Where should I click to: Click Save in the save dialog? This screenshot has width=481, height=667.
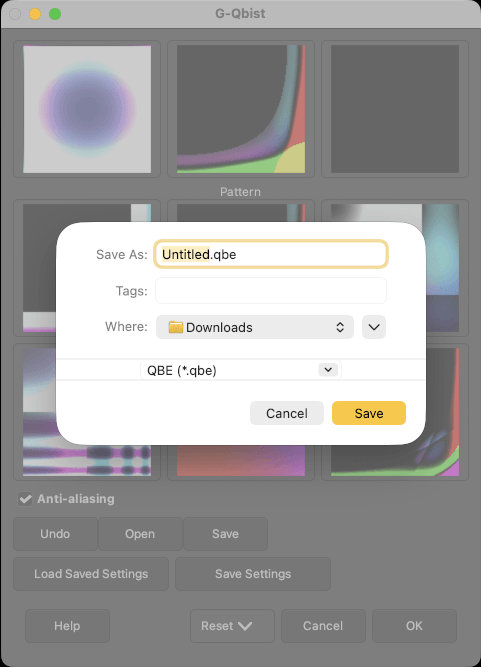tap(369, 413)
